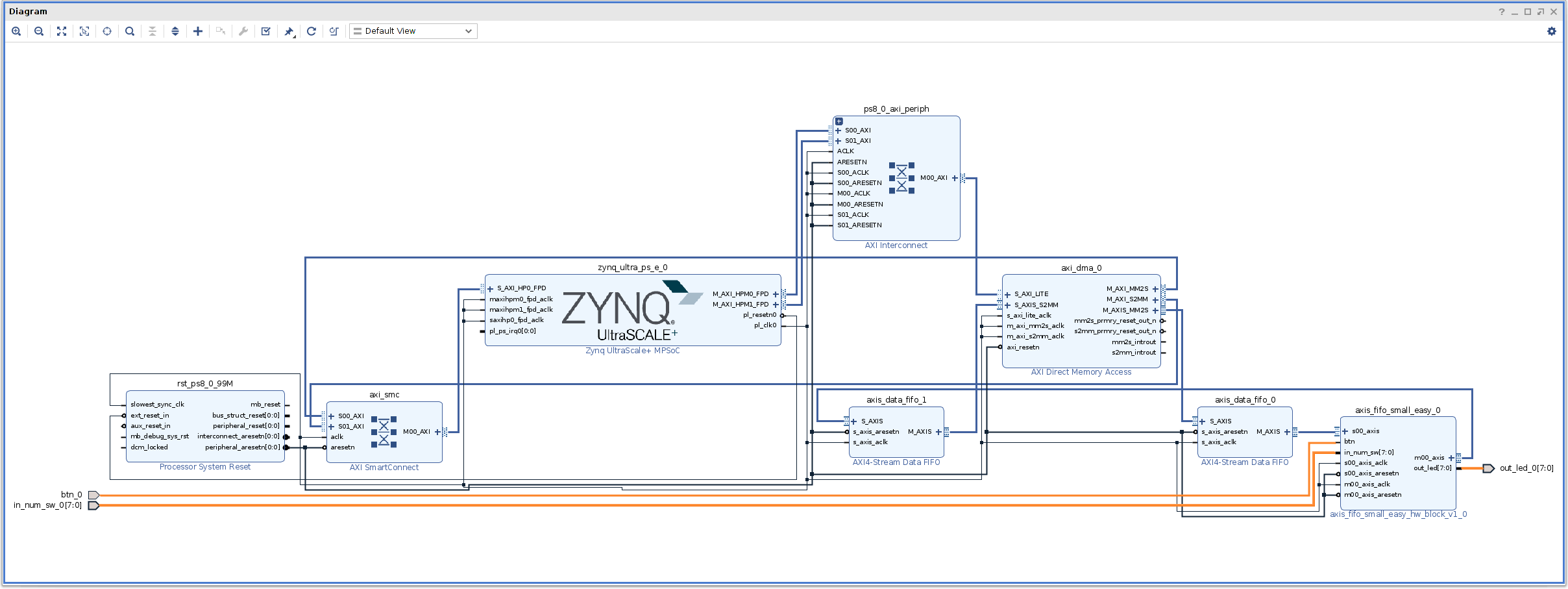Select the s2mm_introut pin on axi_dma_0
The width and height of the screenshot is (1568, 589).
1134,353
